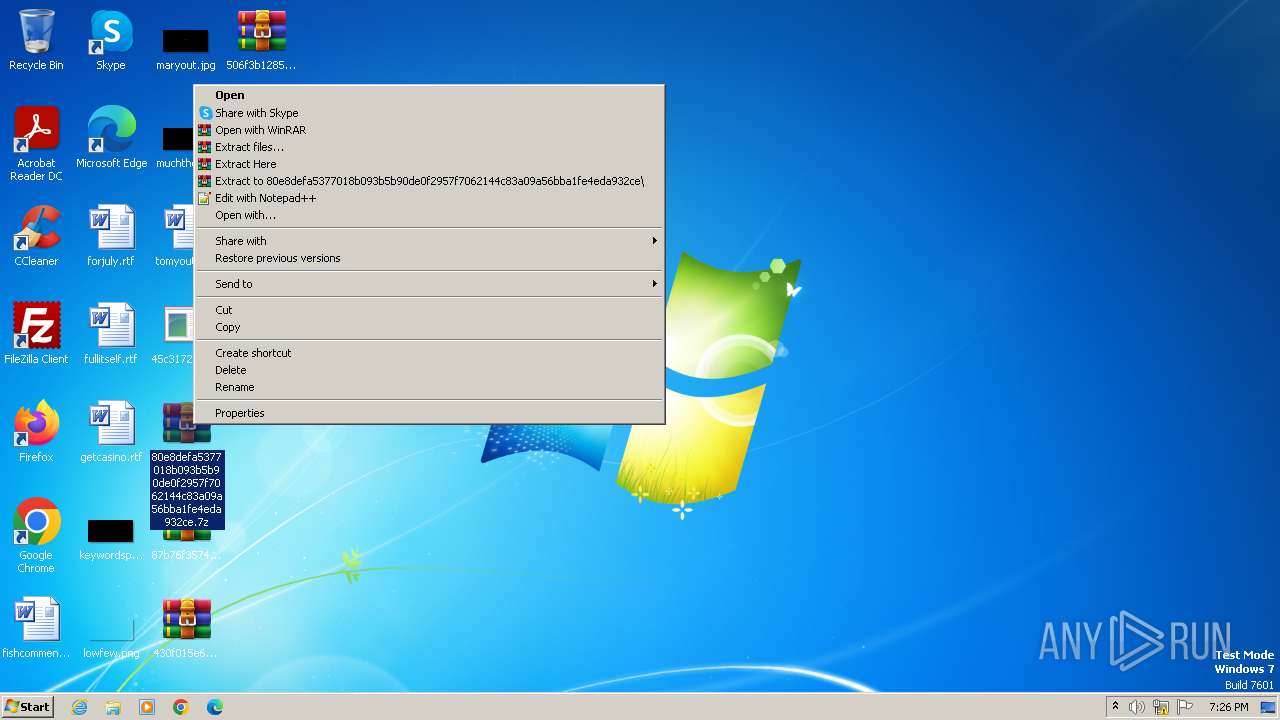Select the 506f3b1285 archive on the desktop
This screenshot has width=1280, height=720.
point(261,41)
